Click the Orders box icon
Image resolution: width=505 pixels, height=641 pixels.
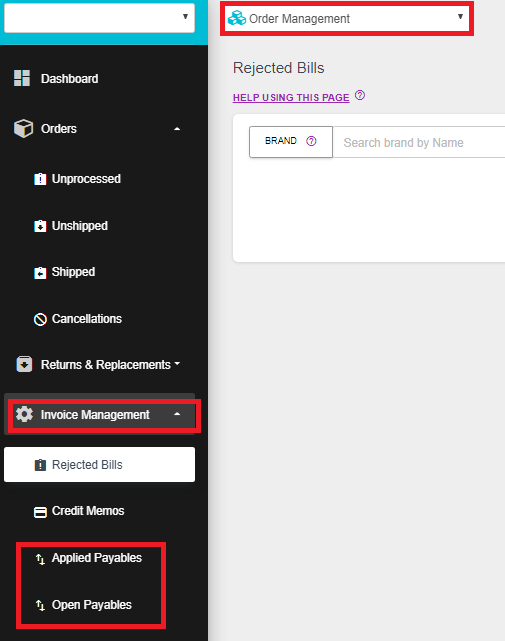pyautogui.click(x=23, y=128)
